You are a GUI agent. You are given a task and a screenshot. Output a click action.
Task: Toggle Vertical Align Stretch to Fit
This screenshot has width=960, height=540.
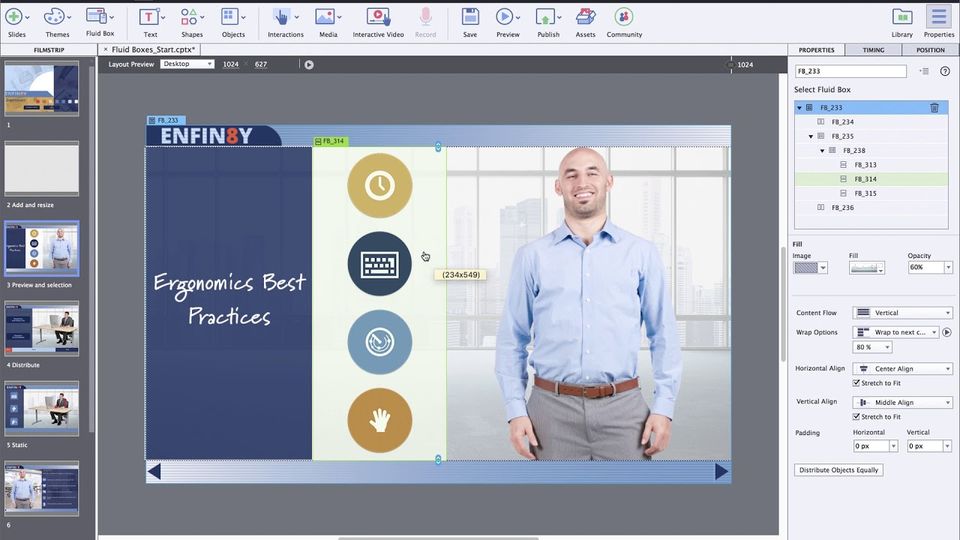[x=857, y=416]
